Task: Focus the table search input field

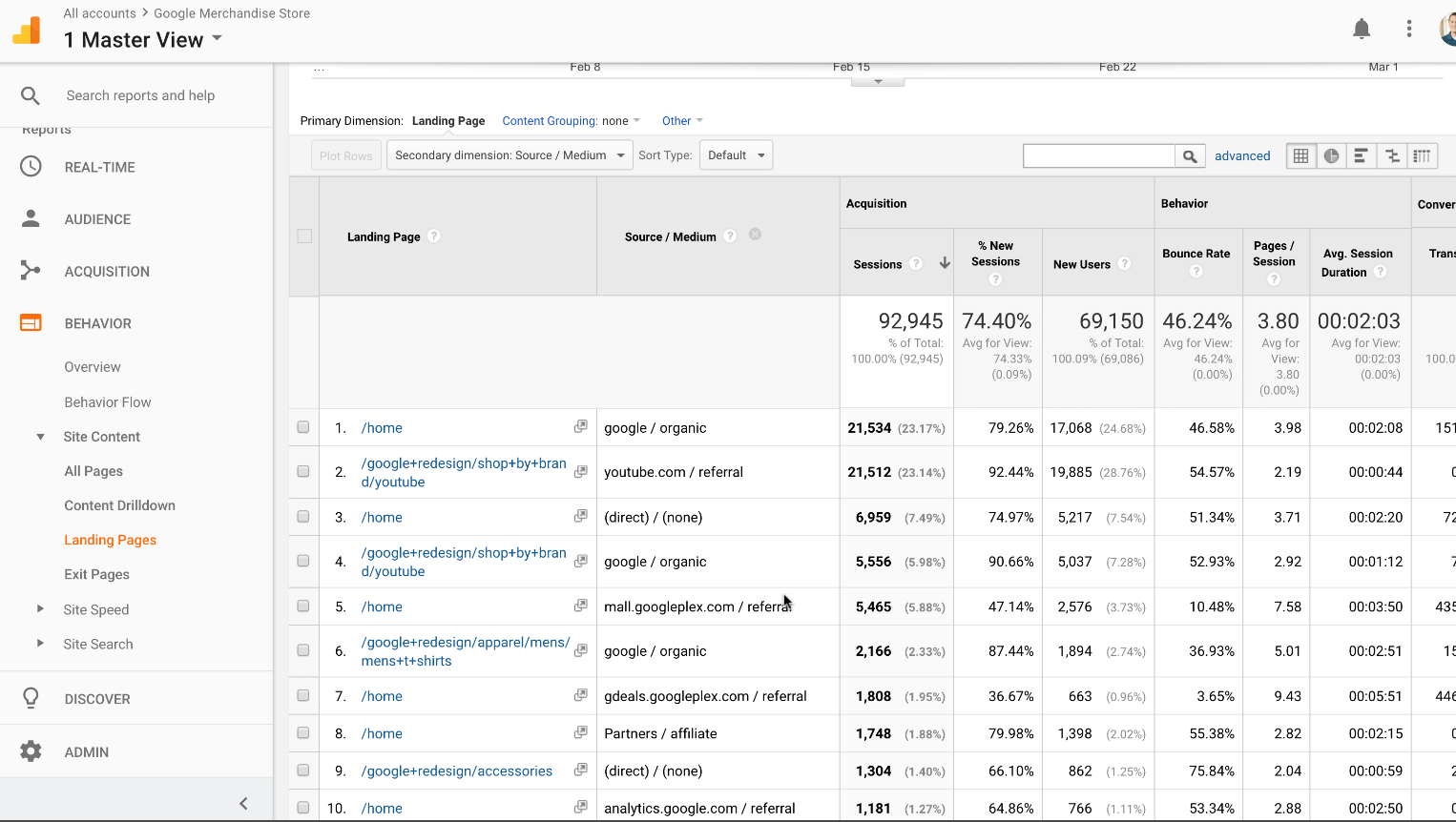Action: pyautogui.click(x=1099, y=156)
